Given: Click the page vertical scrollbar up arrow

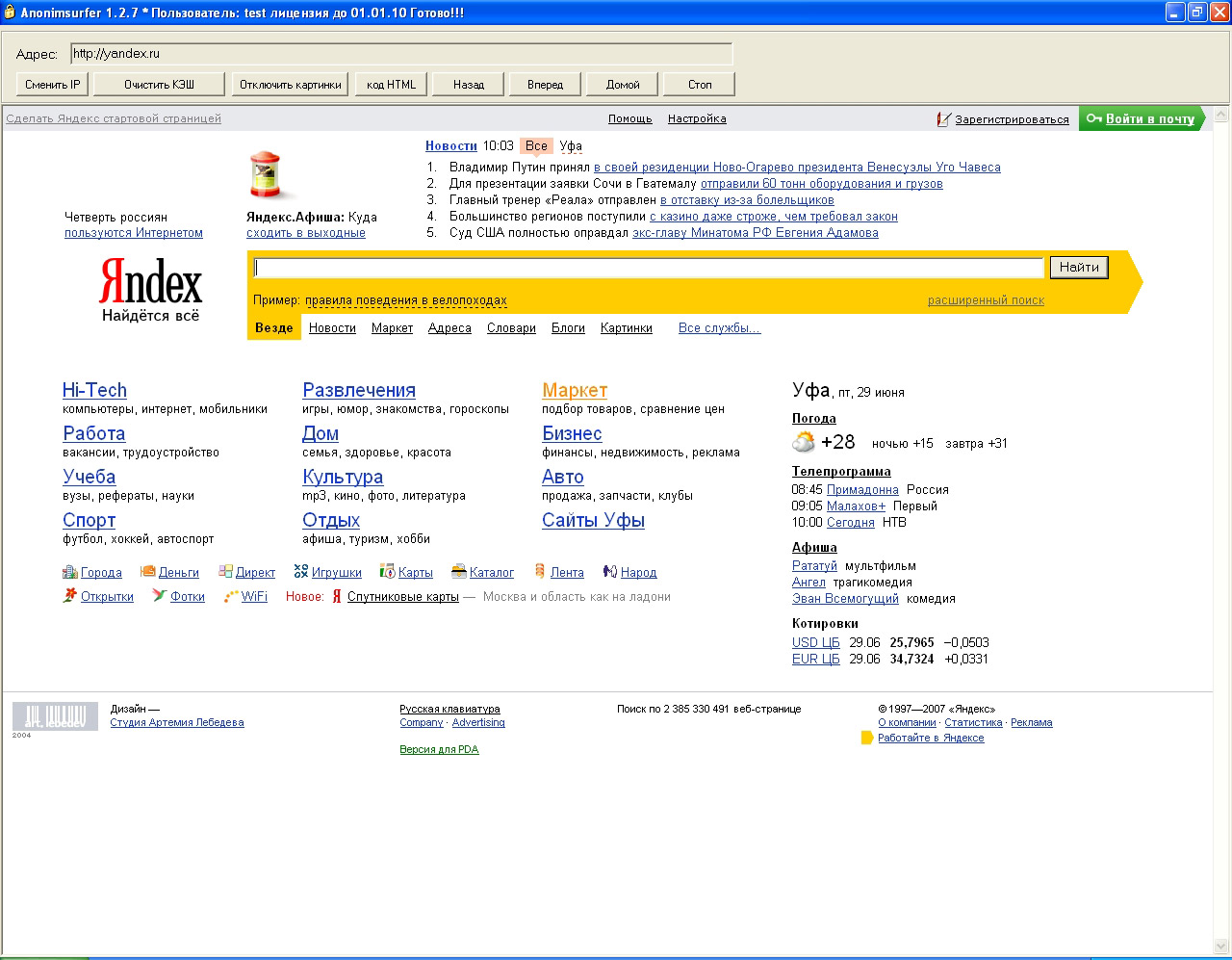Looking at the screenshot, I should (1222, 114).
